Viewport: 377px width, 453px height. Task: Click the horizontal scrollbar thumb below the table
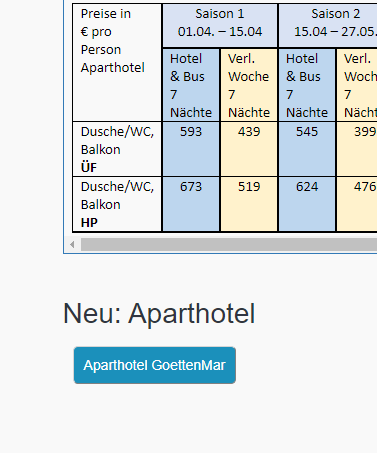229,245
